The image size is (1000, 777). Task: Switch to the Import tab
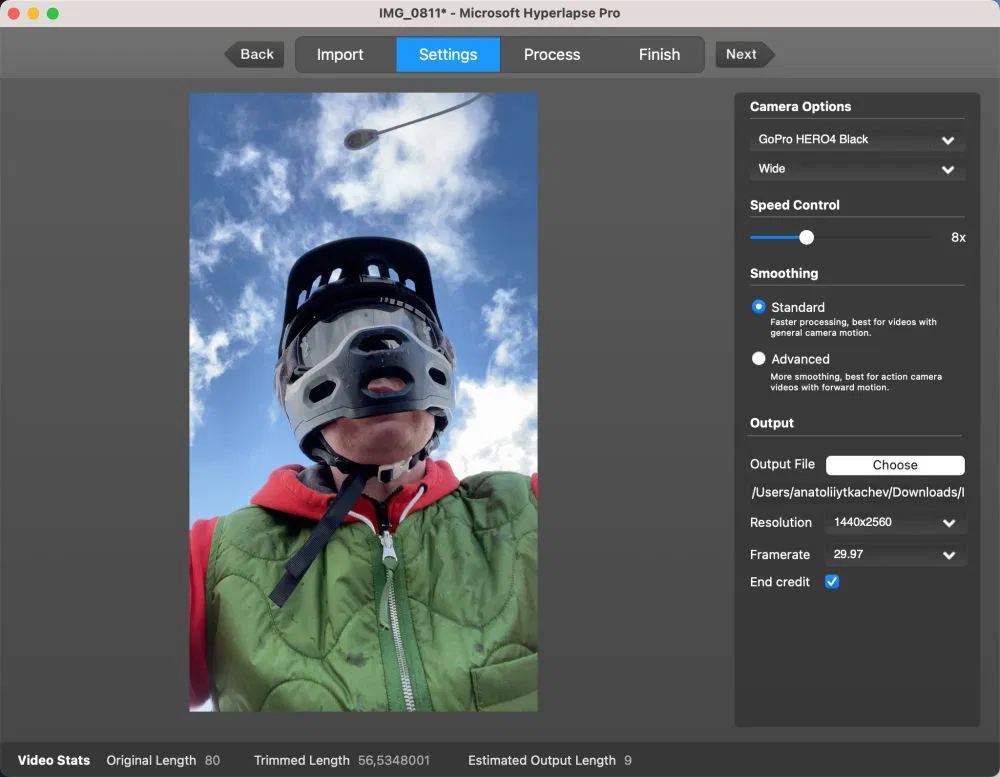[x=340, y=54]
